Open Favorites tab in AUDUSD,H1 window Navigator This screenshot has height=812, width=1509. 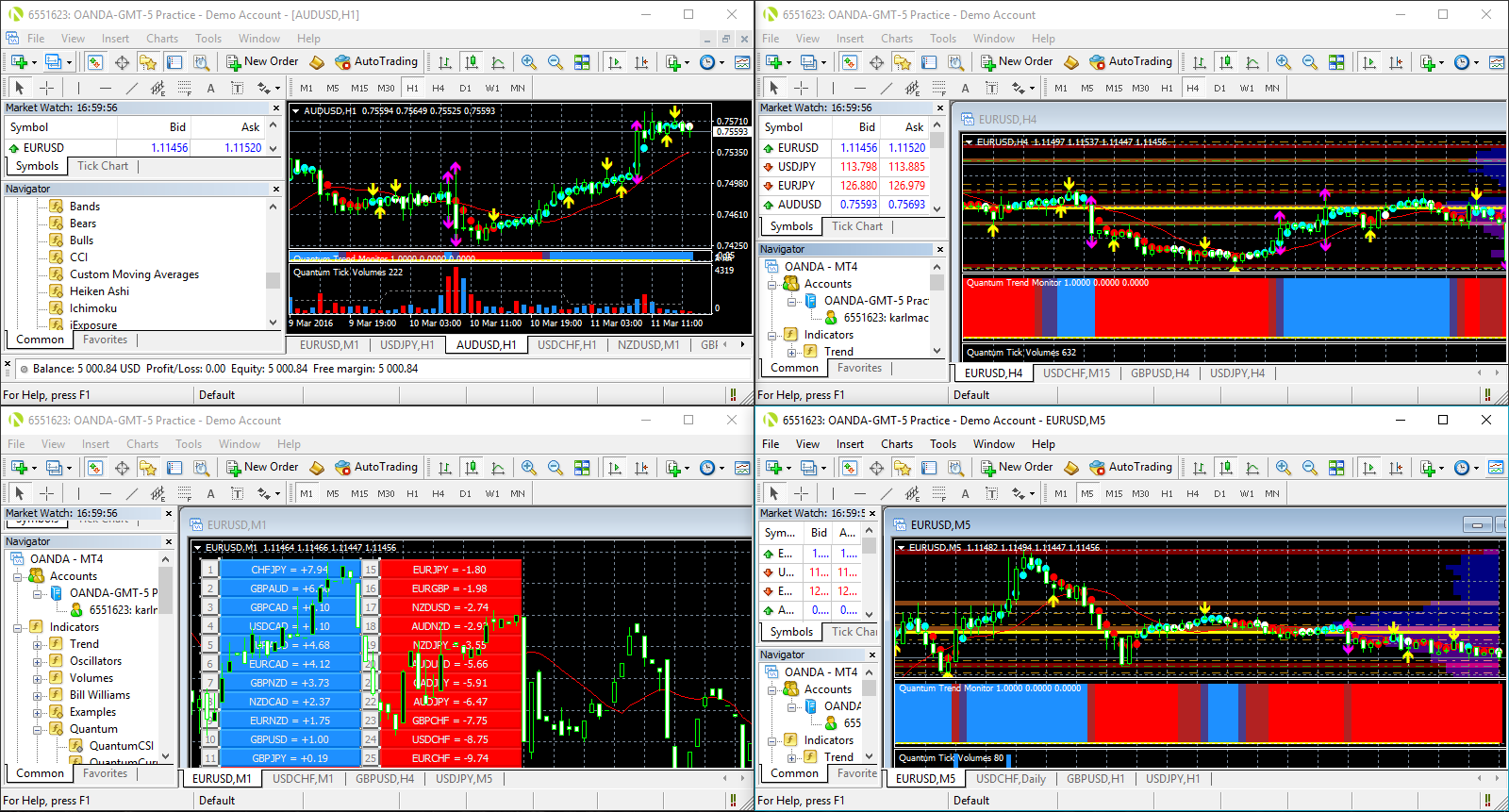[x=105, y=340]
